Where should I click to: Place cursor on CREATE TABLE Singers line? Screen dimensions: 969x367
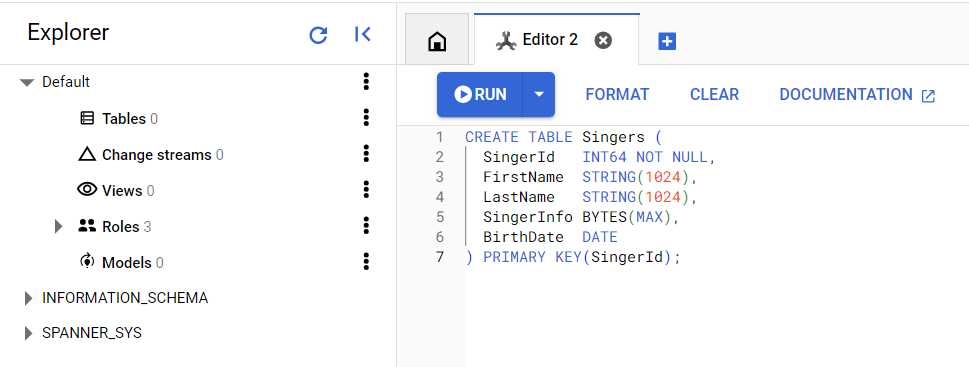pyautogui.click(x=563, y=137)
